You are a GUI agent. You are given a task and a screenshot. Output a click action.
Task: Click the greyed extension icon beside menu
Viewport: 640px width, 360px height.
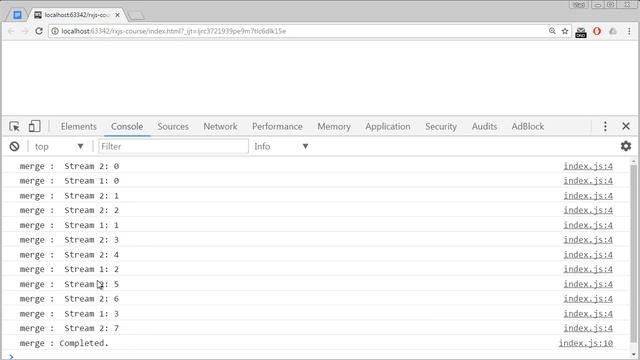[613, 31]
